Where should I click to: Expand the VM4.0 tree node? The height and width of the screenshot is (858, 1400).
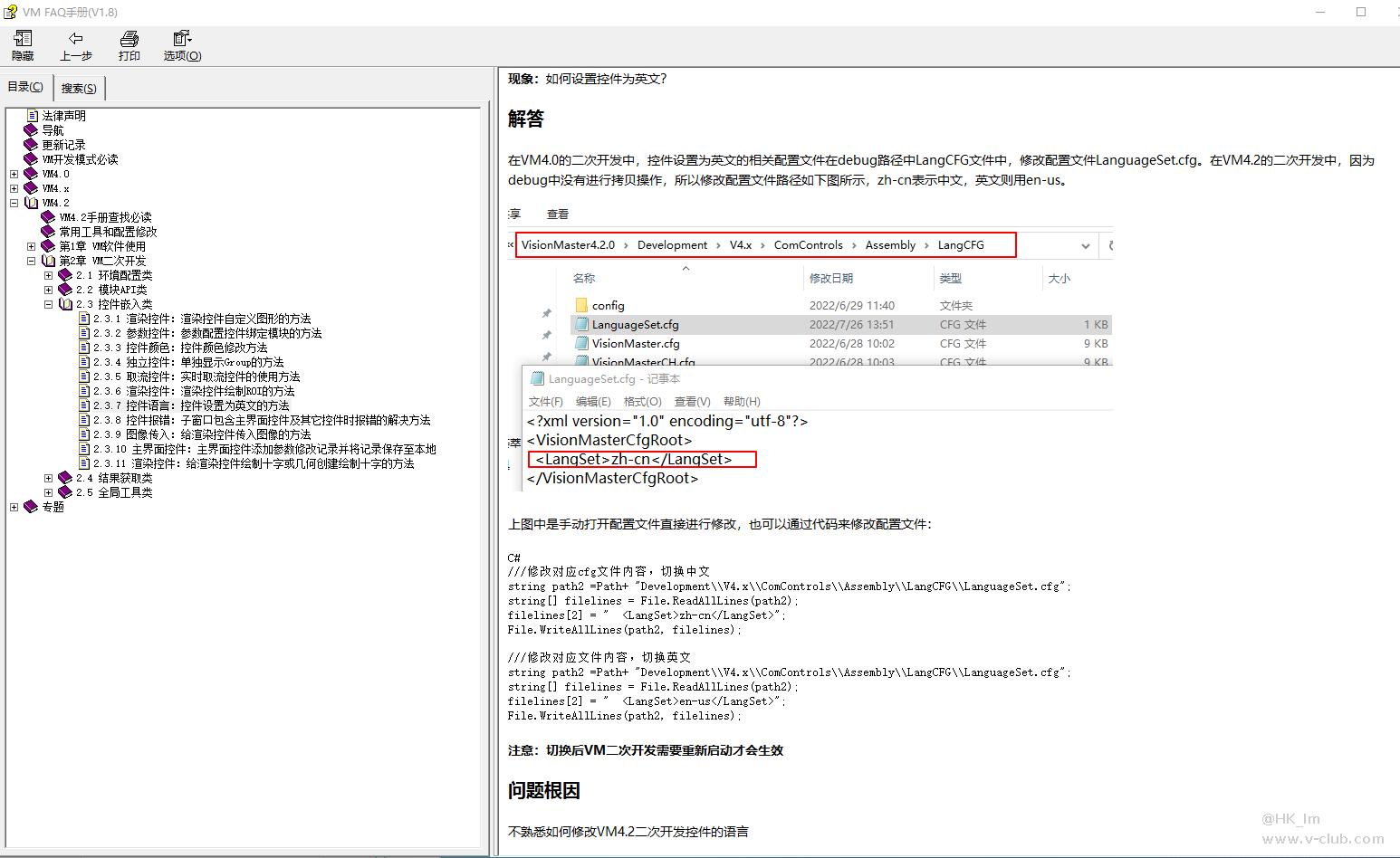coord(14,174)
